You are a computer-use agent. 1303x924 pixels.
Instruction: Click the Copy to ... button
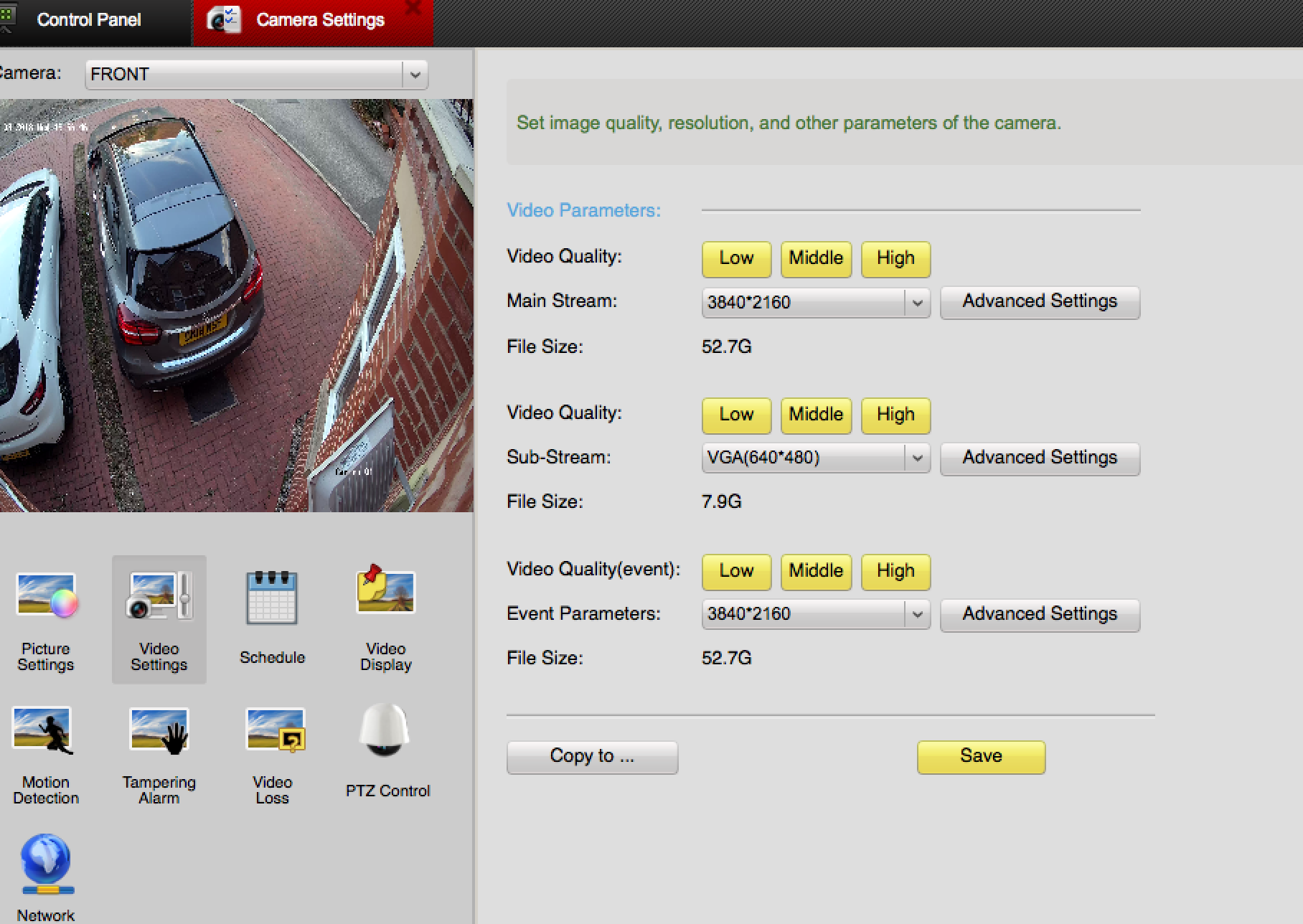(592, 757)
